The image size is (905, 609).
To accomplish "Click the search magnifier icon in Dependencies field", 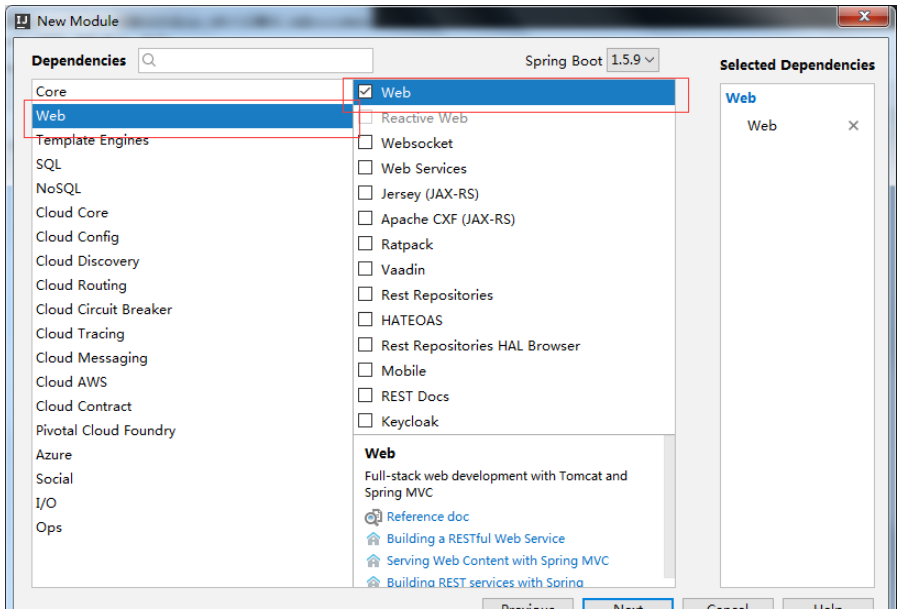I will coord(150,61).
